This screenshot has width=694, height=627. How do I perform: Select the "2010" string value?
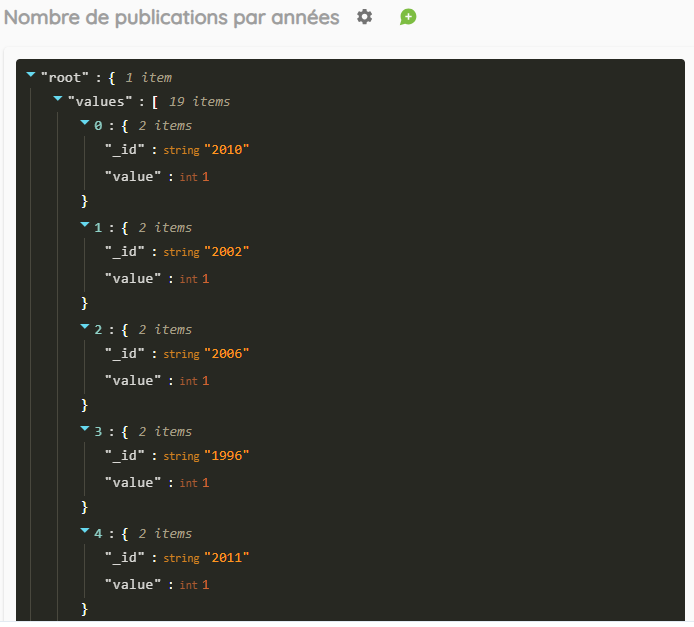(x=227, y=150)
